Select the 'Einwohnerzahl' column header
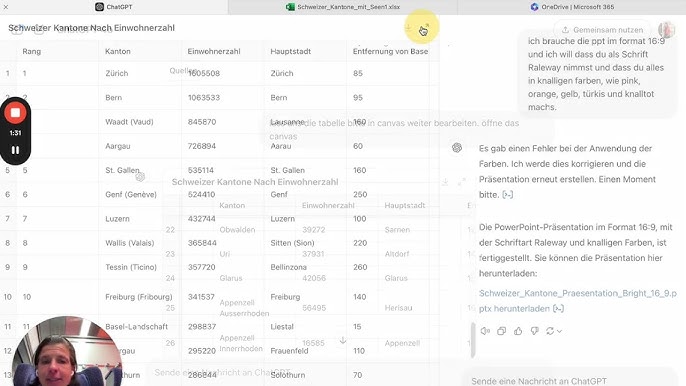686x386 pixels. [214, 51]
